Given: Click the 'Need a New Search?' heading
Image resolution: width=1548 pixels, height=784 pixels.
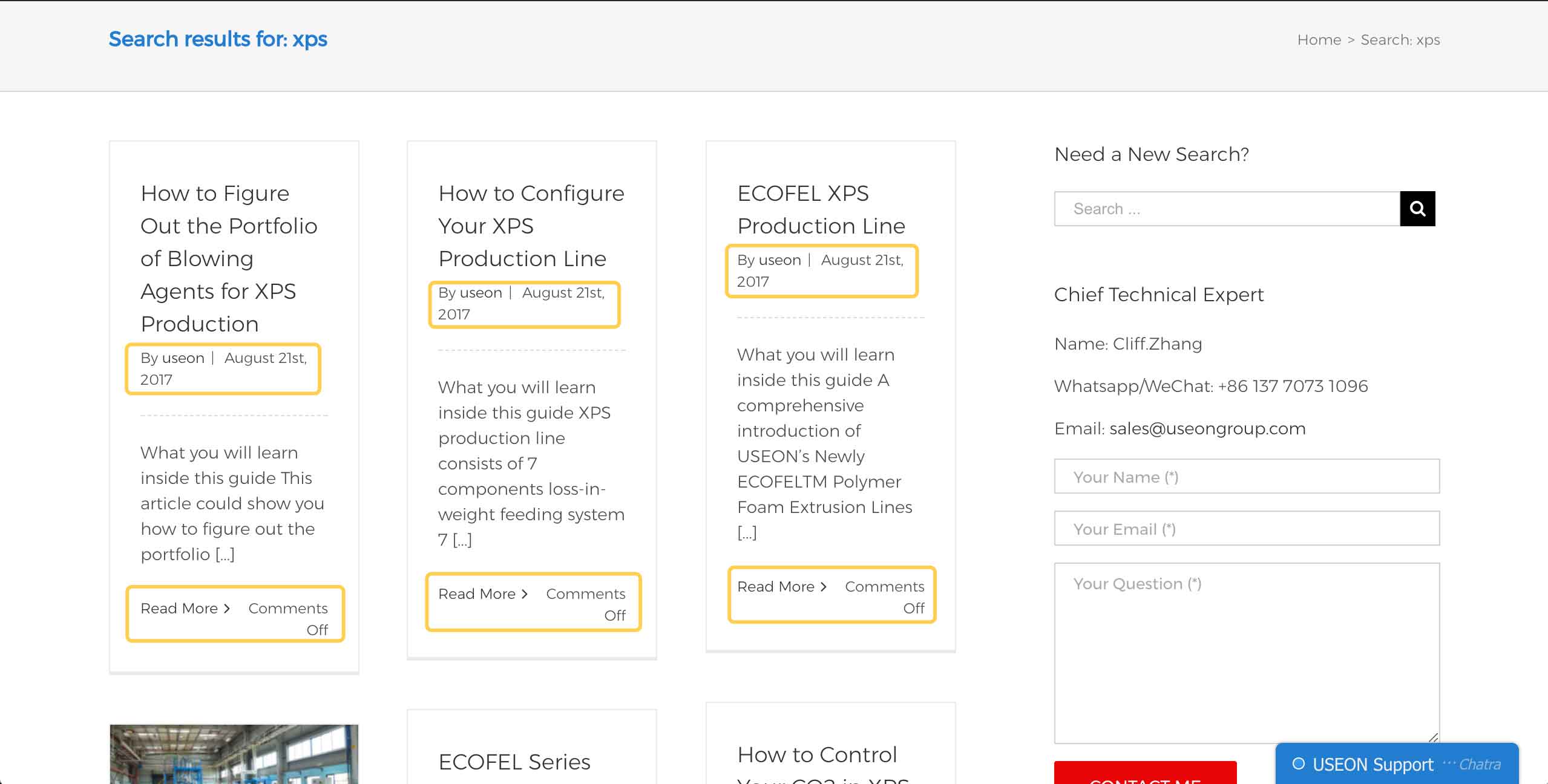Looking at the screenshot, I should [x=1152, y=154].
